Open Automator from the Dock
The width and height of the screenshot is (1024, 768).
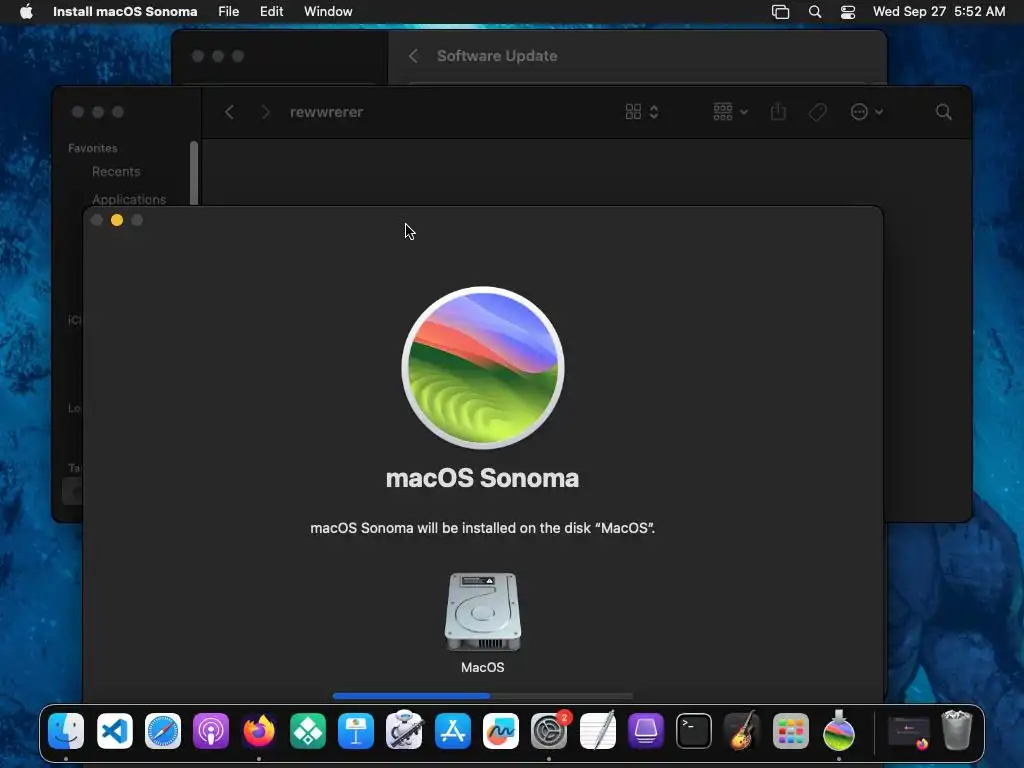[404, 729]
